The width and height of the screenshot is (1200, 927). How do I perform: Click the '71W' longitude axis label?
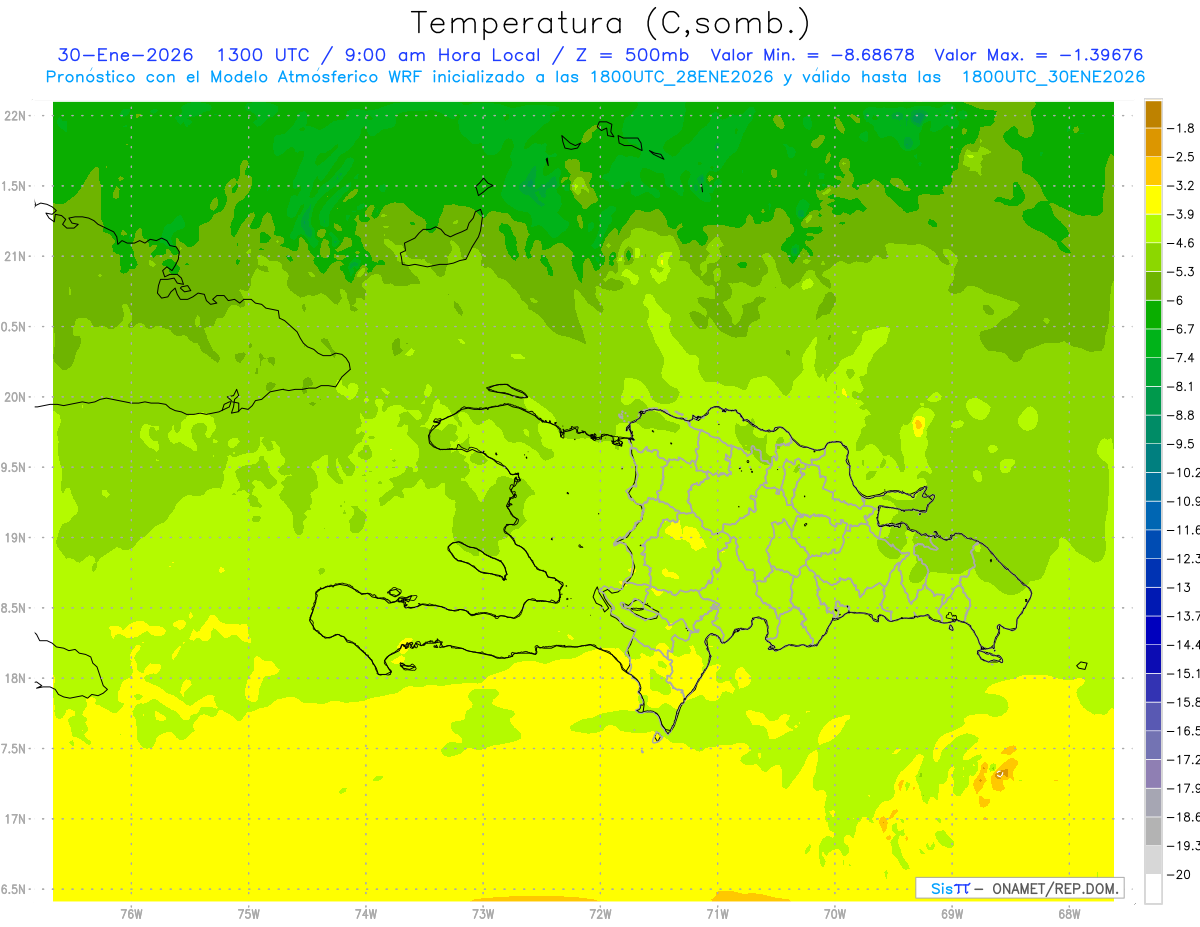point(717,914)
